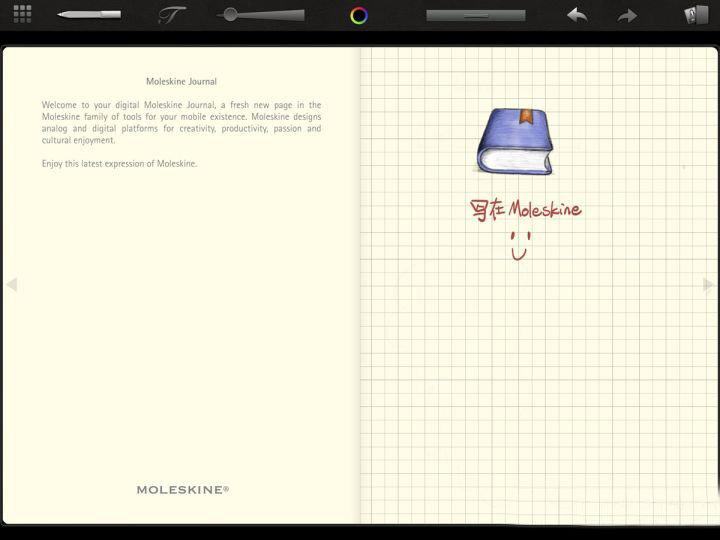Select the pencil drawing tool
The width and height of the screenshot is (720, 540).
pyautogui.click(x=89, y=15)
